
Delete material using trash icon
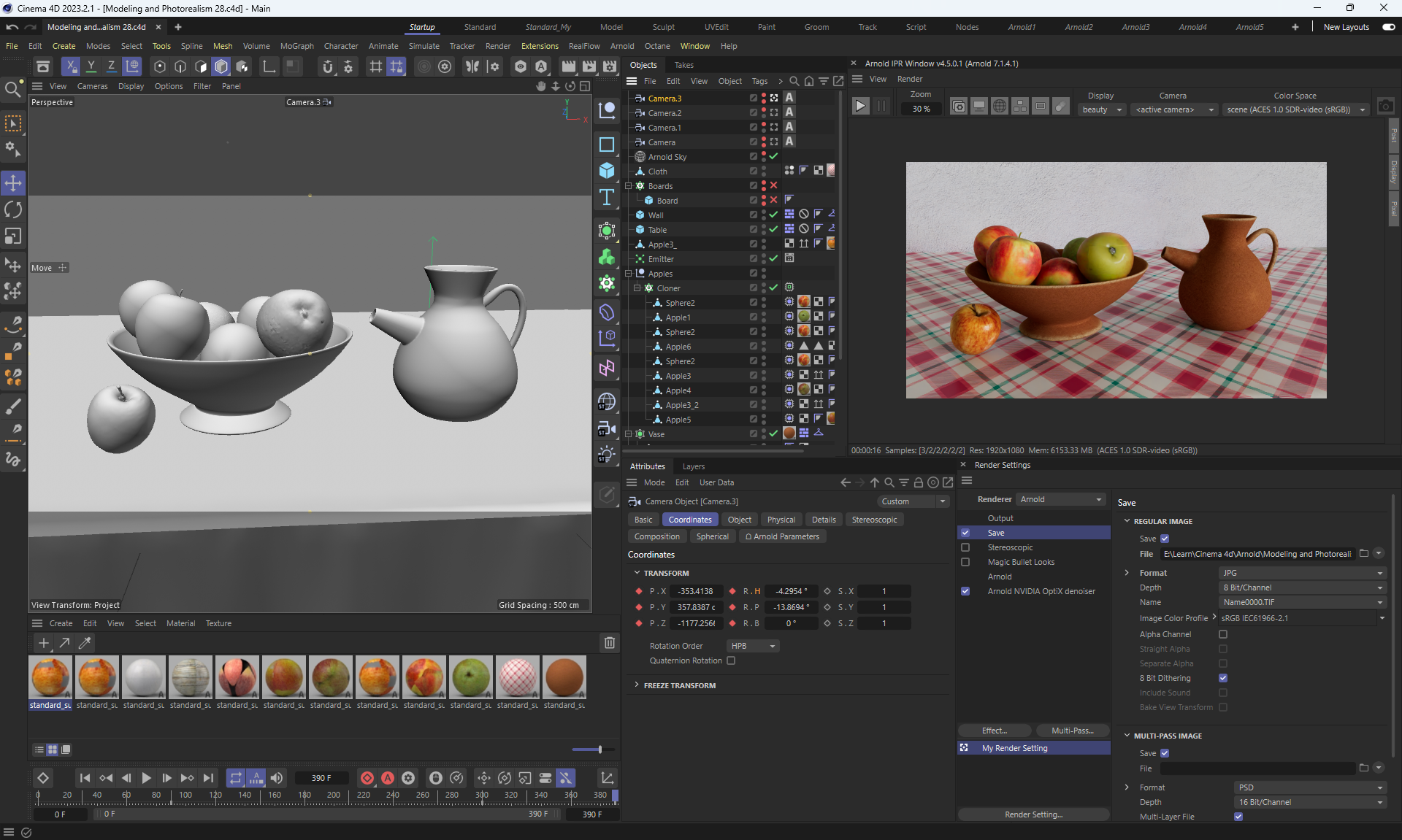click(x=610, y=643)
